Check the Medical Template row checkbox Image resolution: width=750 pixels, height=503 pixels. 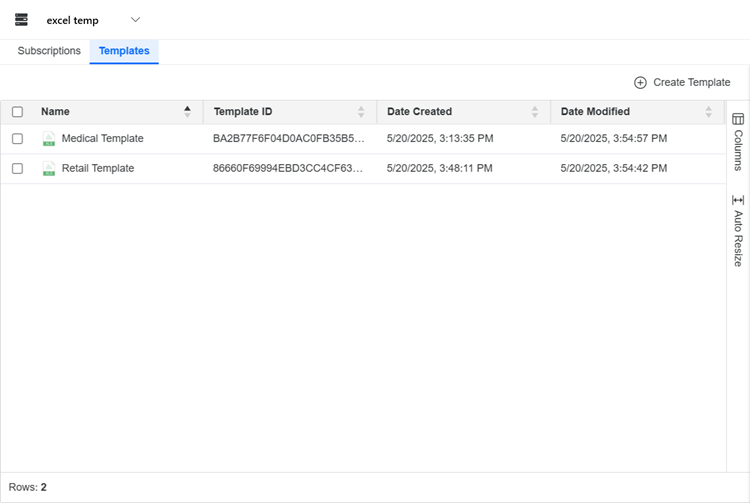click(x=17, y=139)
